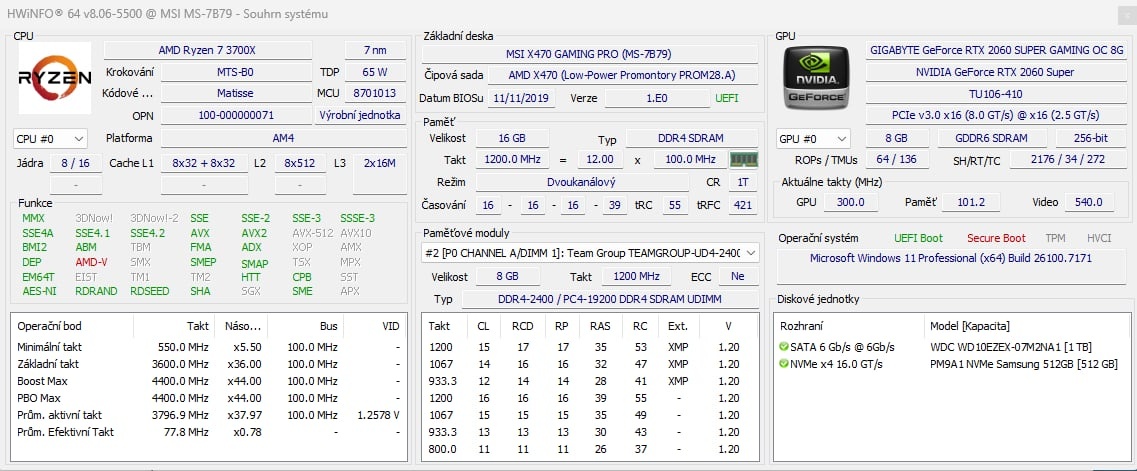Viewport: 1137px width, 471px height.
Task: Click the PCIe v3.0 x16 link value
Action: pos(996,115)
